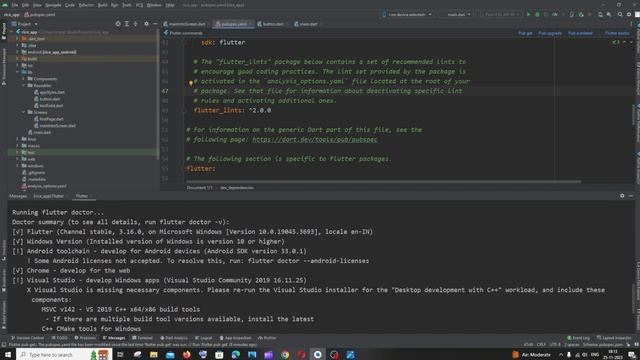The width and height of the screenshot is (640, 360).
Task: Select appStyles.dart in project tree
Action: [52, 92]
